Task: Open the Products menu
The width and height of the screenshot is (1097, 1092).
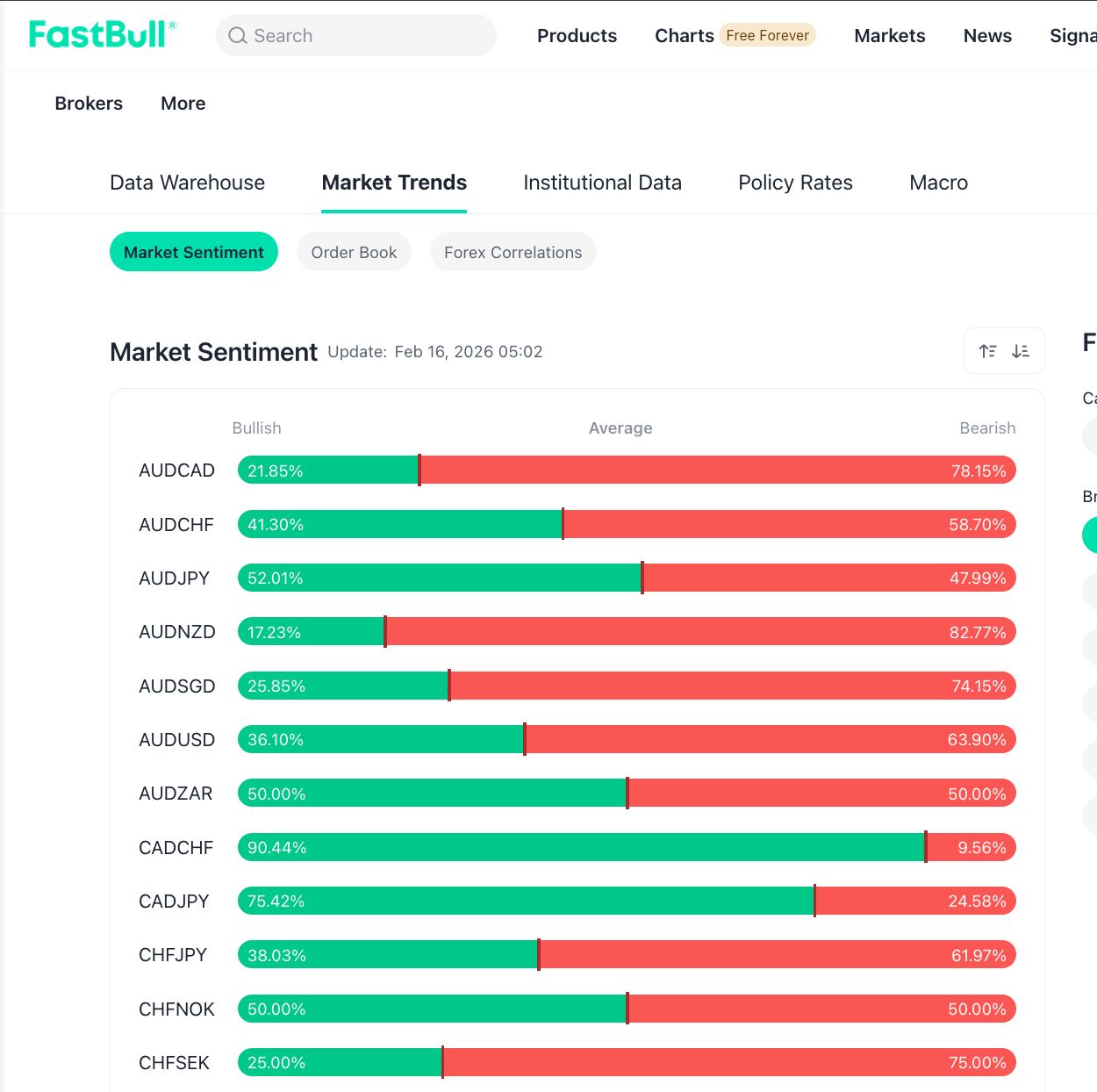Action: tap(577, 36)
